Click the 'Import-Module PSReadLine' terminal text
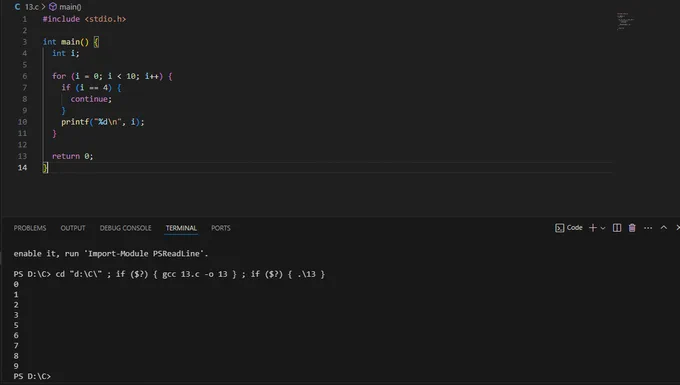This screenshot has height=385, width=680. [x=145, y=254]
